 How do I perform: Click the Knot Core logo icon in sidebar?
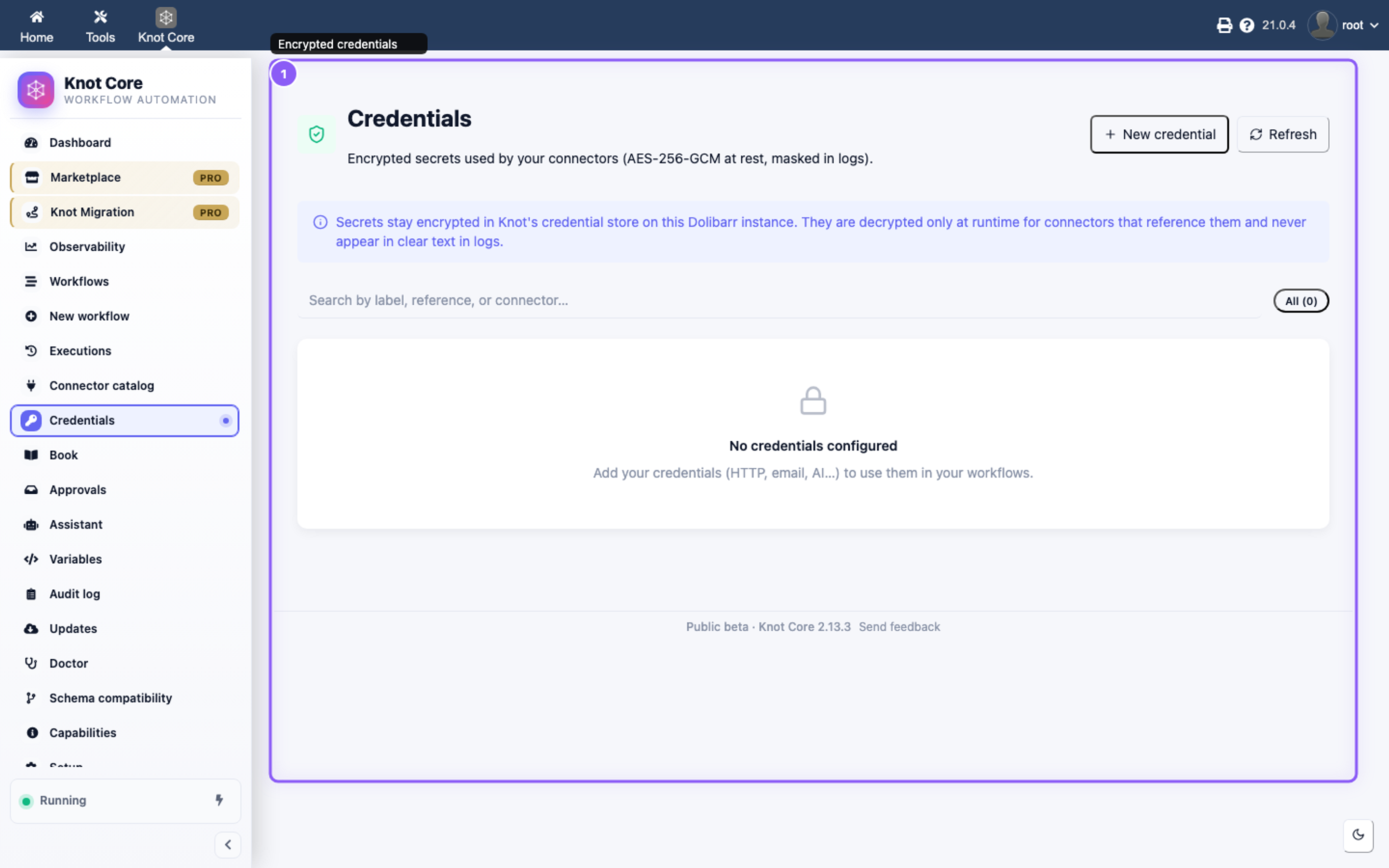36,90
